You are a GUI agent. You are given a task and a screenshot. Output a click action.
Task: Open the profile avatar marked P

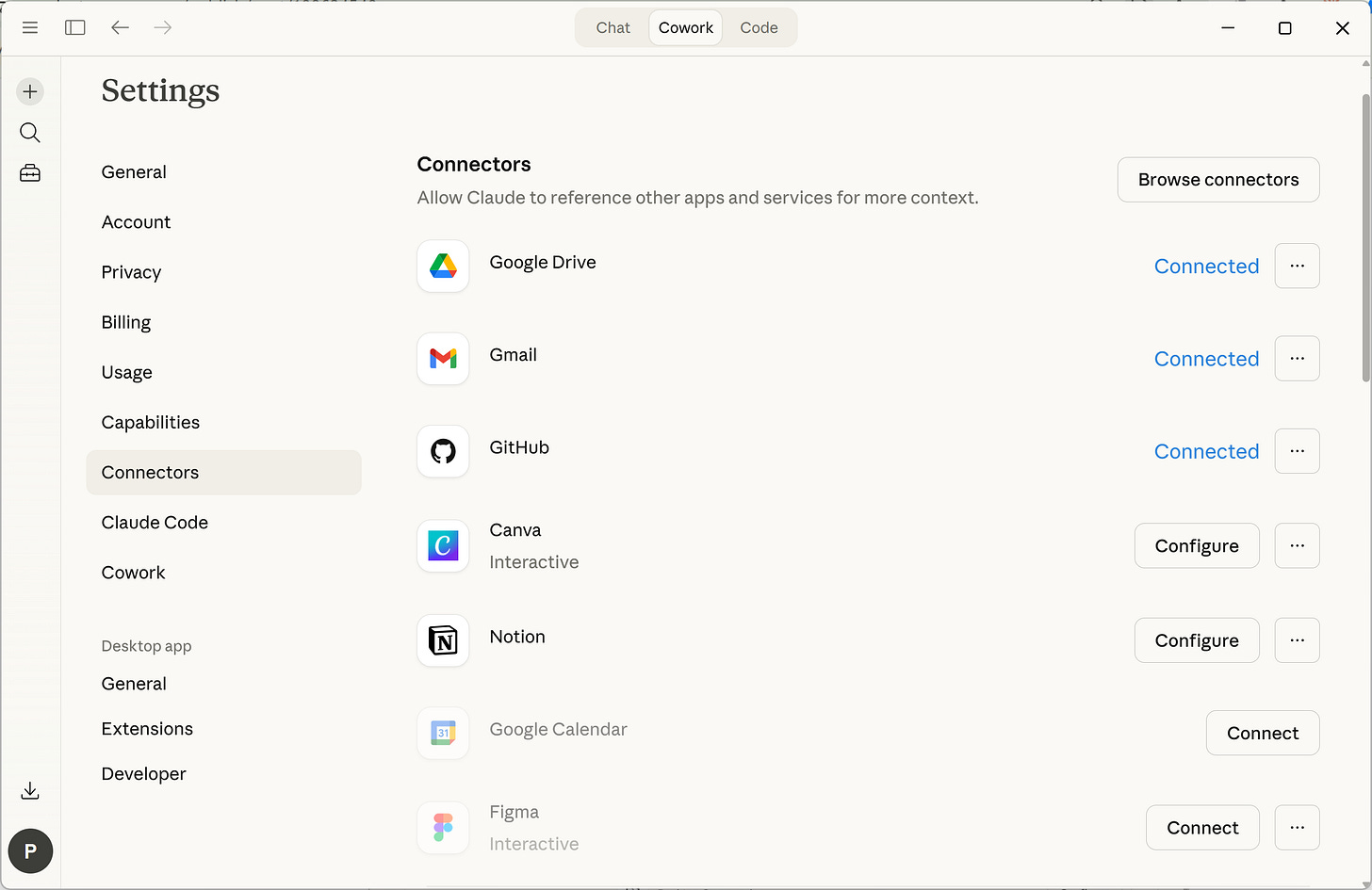point(30,850)
